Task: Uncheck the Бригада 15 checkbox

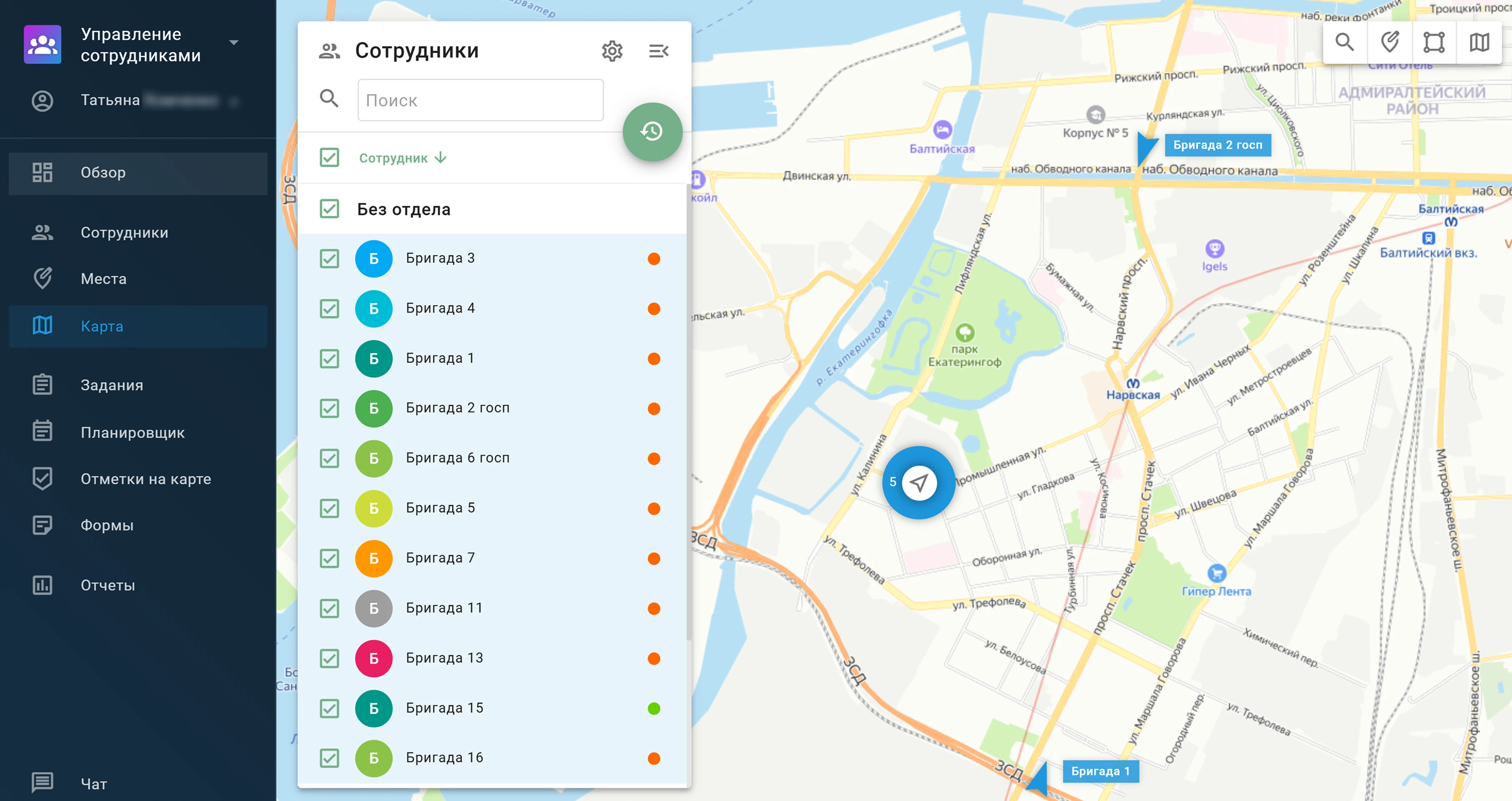Action: [329, 708]
